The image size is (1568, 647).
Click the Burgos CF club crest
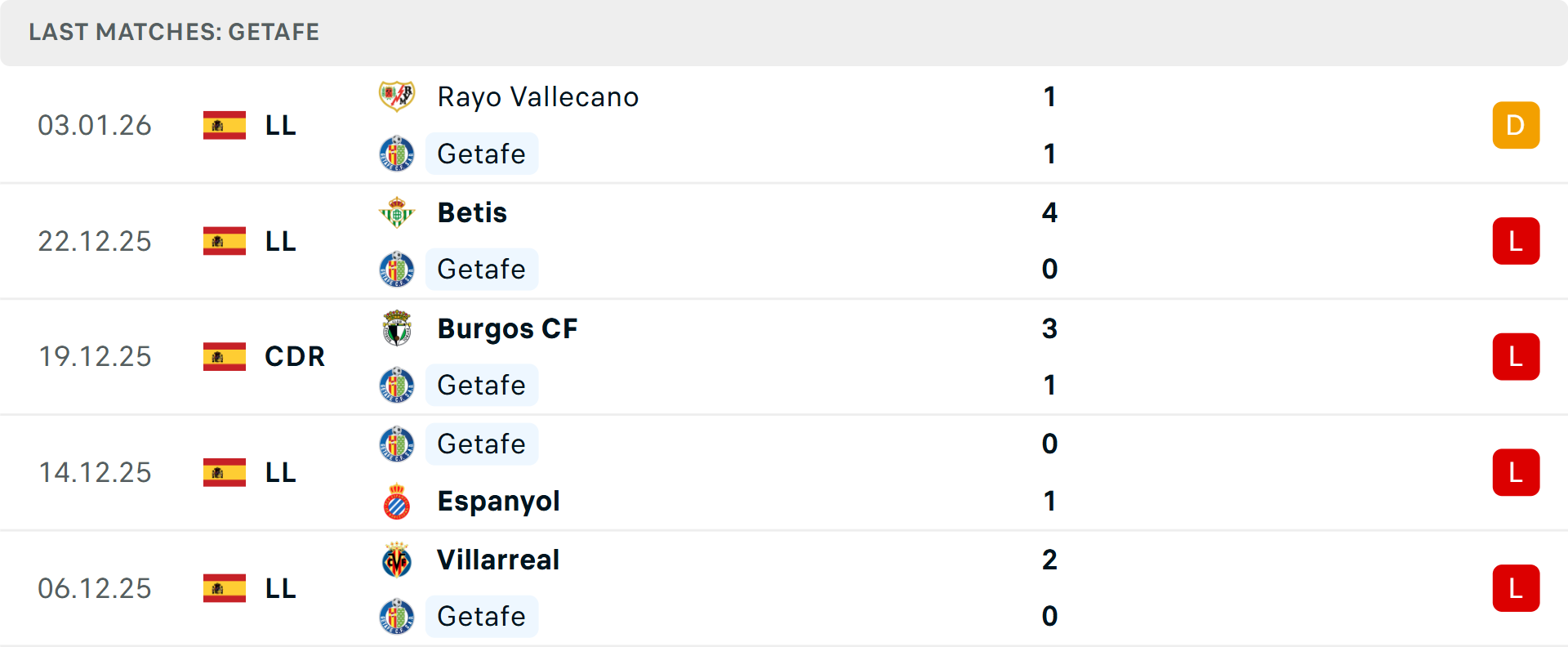tap(397, 328)
